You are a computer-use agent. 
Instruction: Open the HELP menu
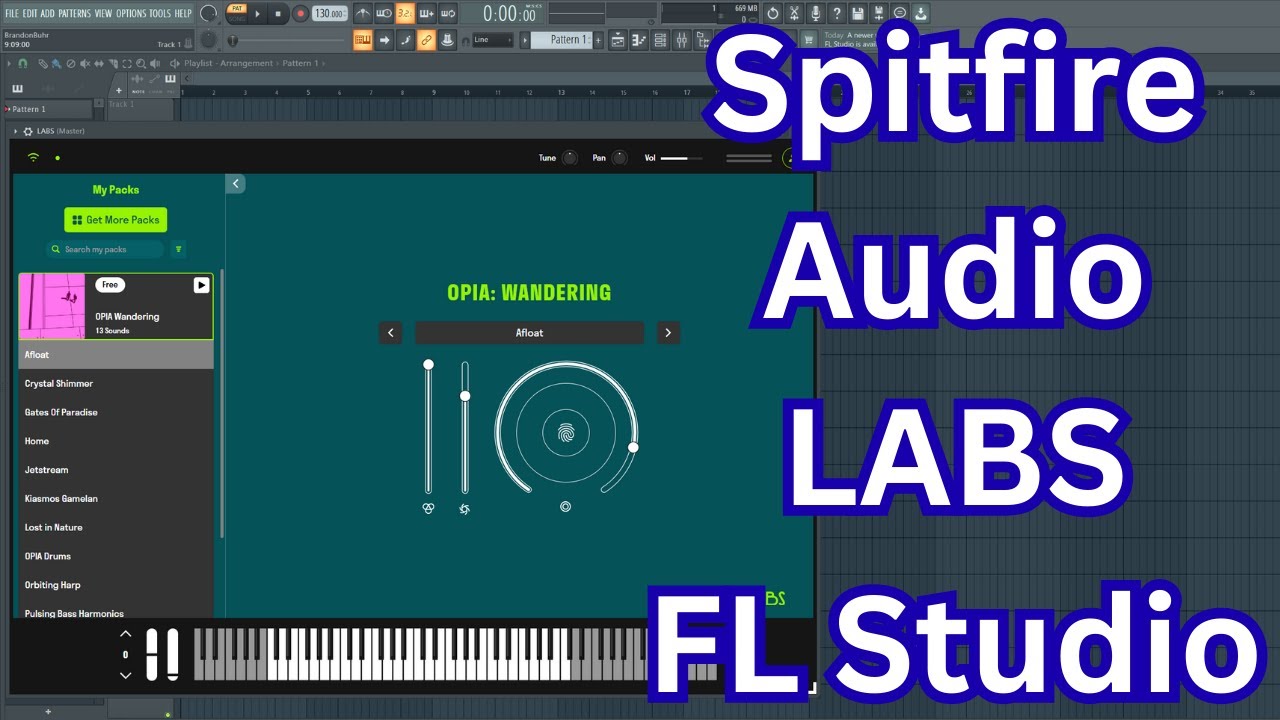pyautogui.click(x=183, y=13)
